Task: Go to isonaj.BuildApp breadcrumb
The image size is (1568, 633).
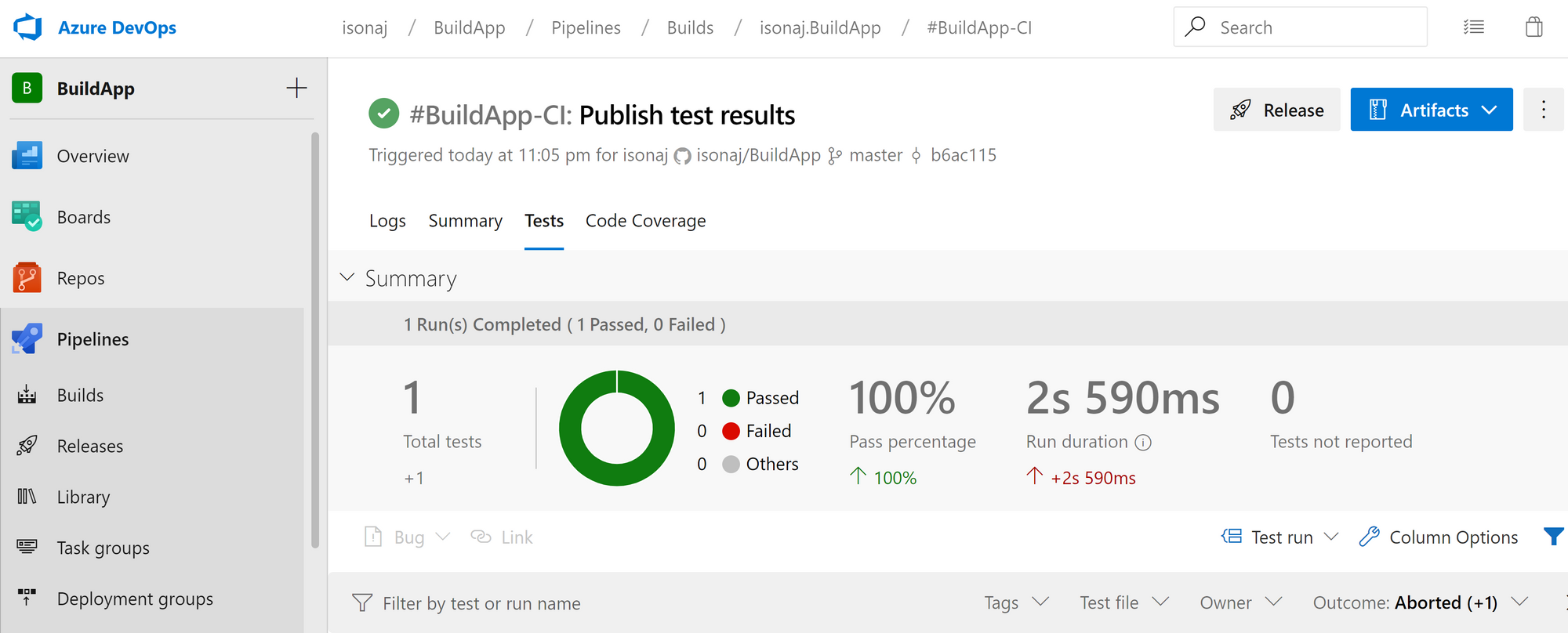Action: click(820, 27)
